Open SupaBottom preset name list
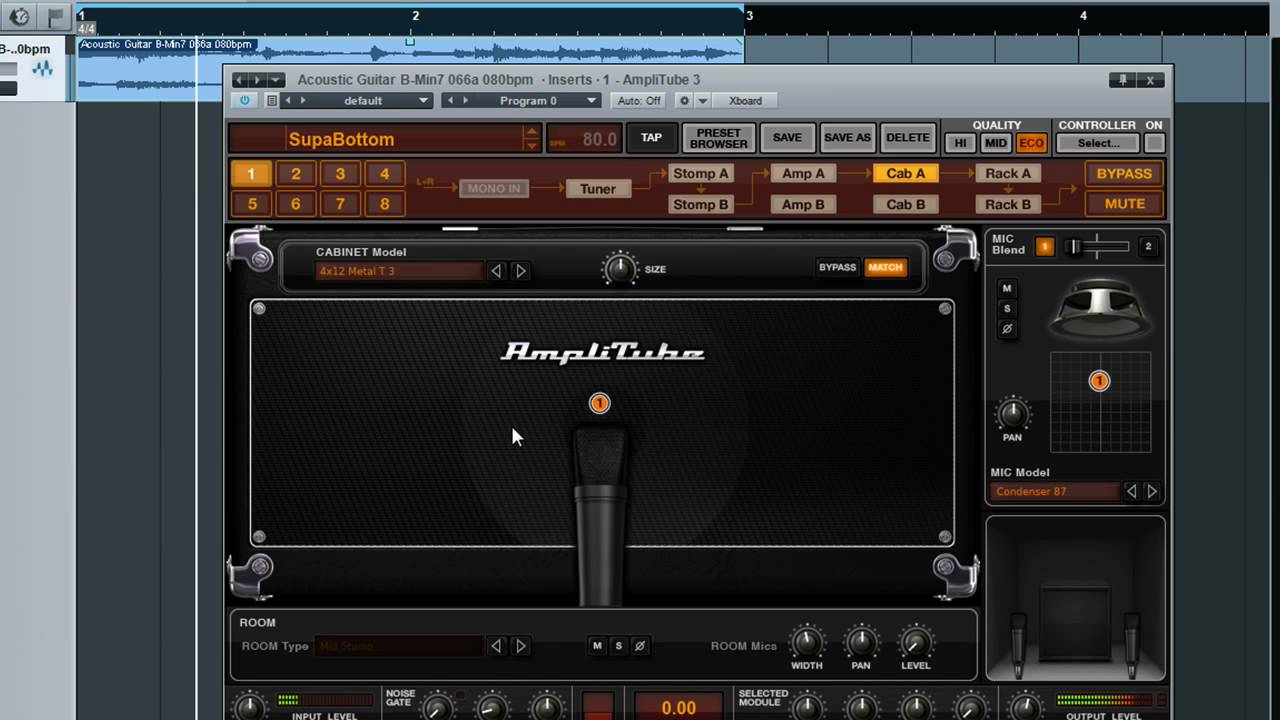The width and height of the screenshot is (1280, 720). [385, 139]
